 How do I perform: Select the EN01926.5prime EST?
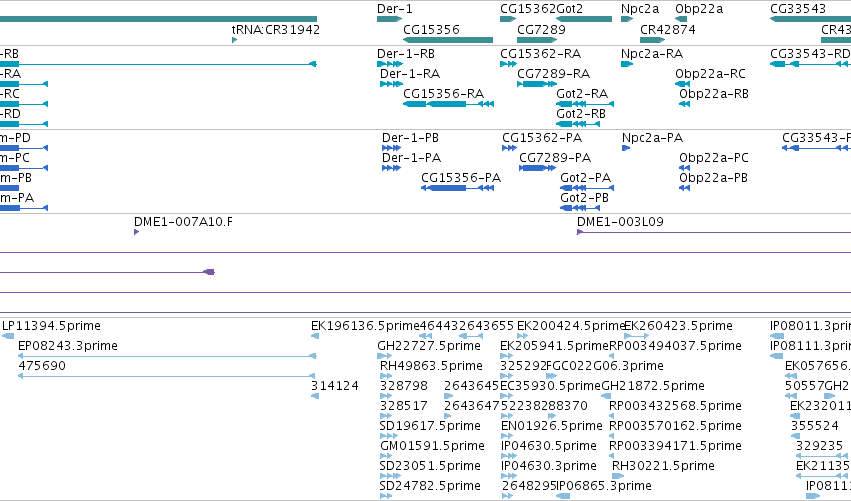point(506,436)
